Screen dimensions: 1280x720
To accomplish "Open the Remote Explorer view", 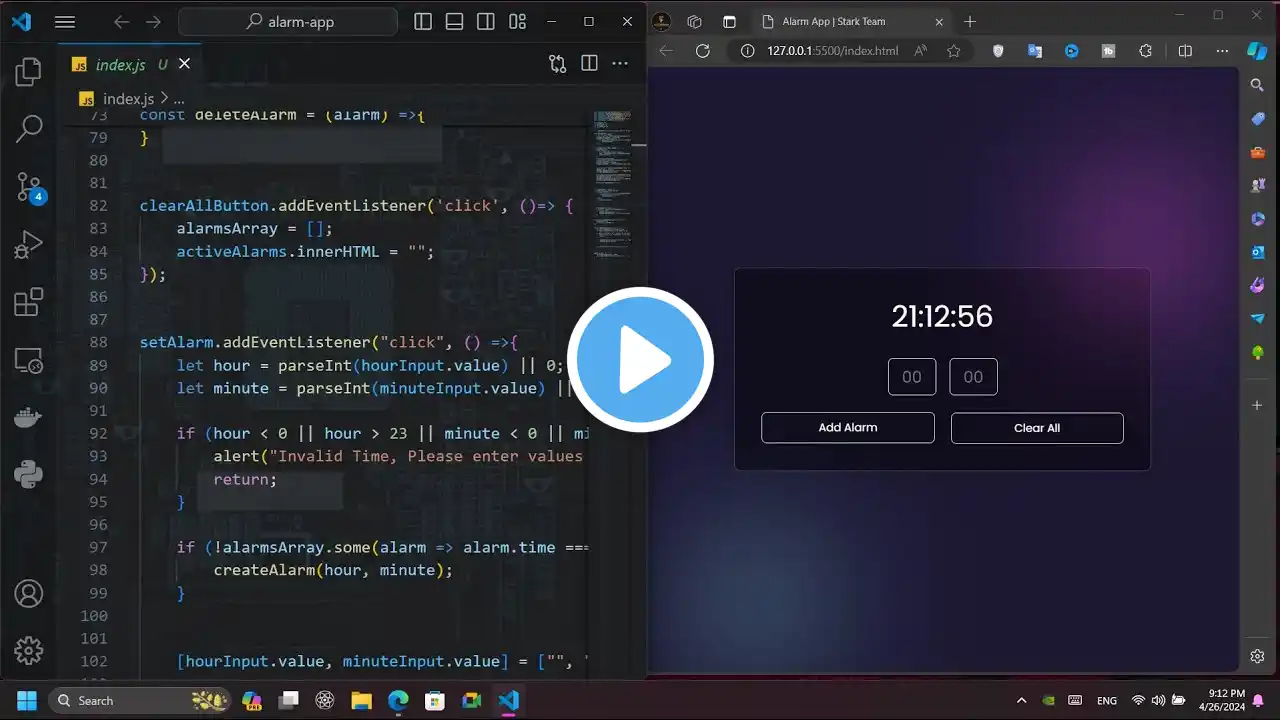I will click(29, 360).
